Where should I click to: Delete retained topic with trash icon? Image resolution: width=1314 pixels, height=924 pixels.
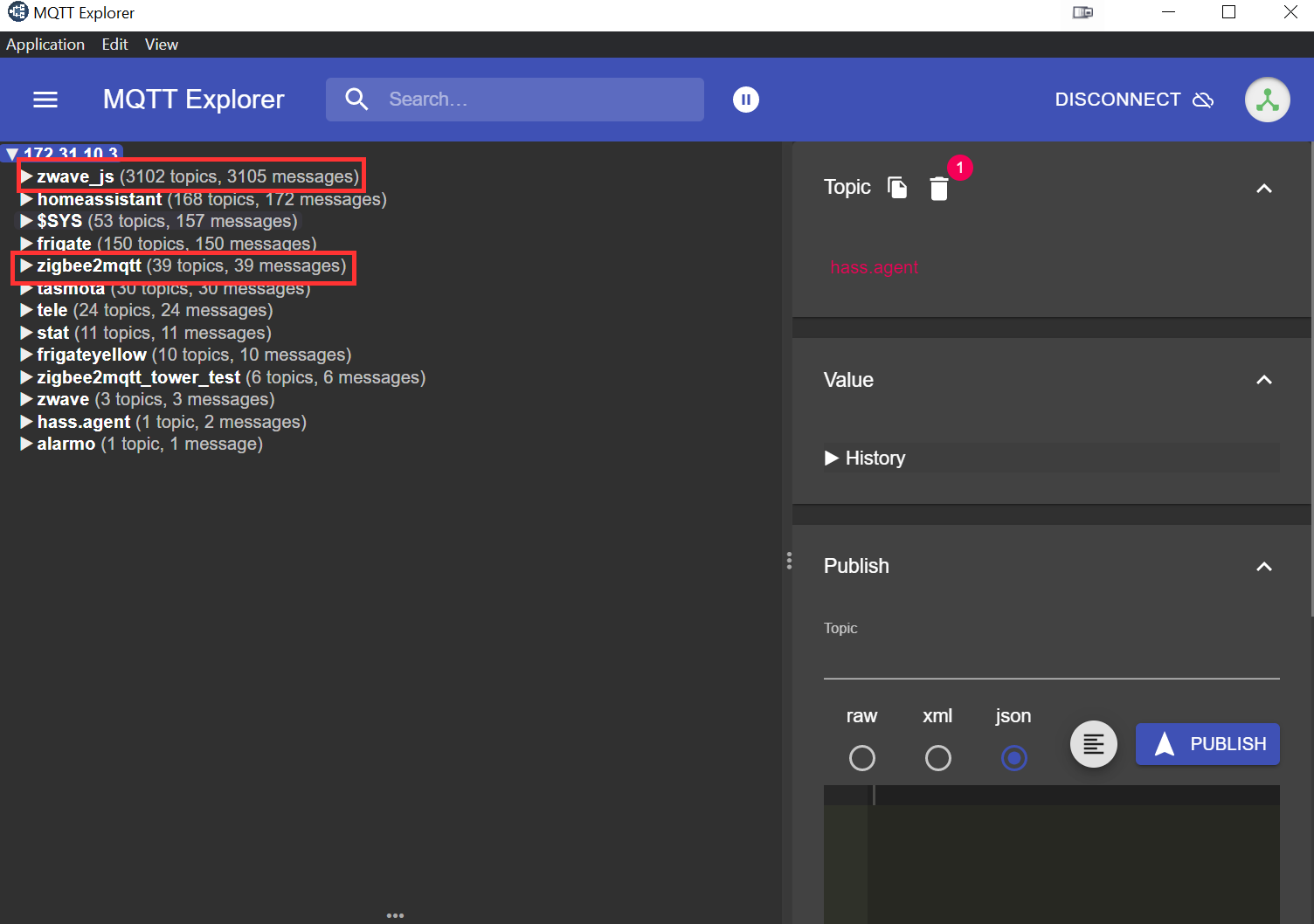(939, 189)
